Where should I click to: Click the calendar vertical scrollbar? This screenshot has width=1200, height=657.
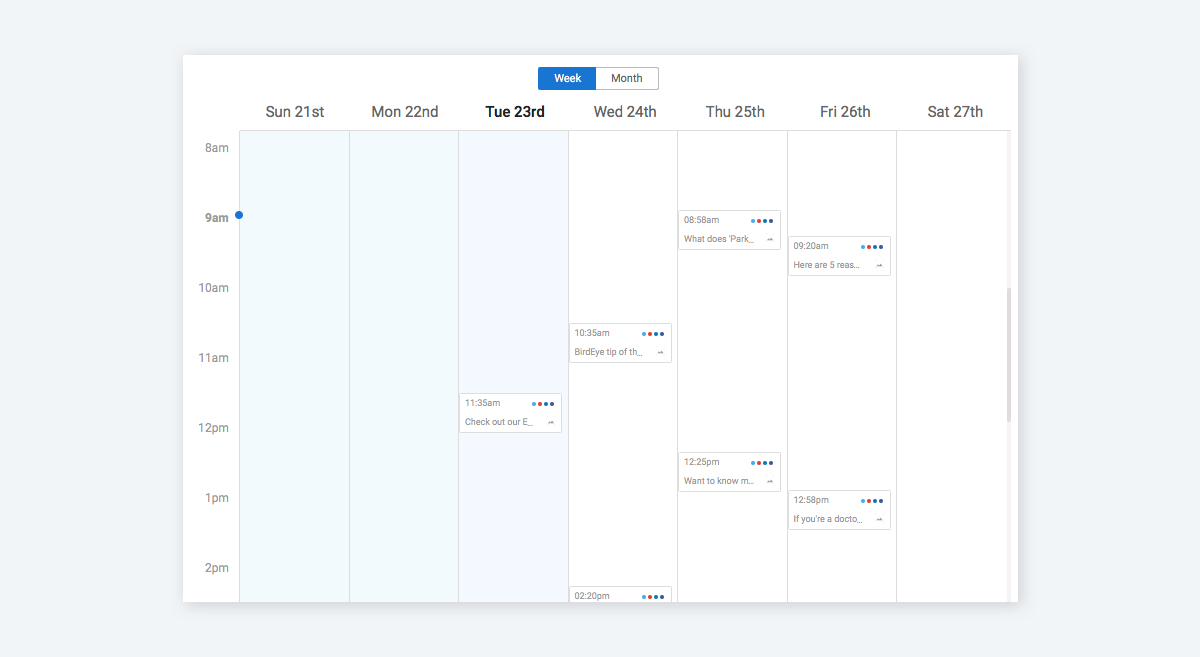pos(1009,355)
